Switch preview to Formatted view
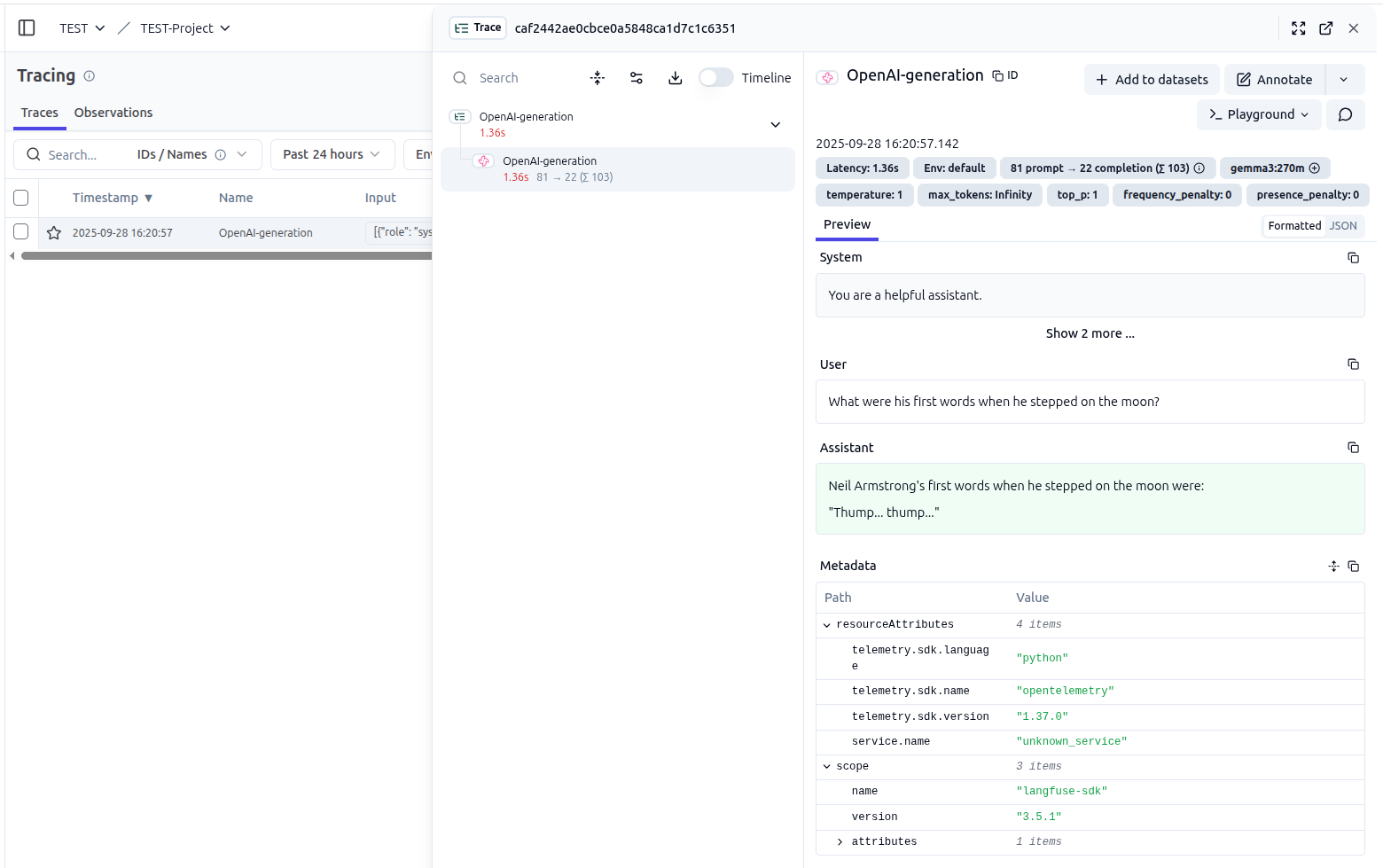This screenshot has width=1383, height=868. [1294, 226]
